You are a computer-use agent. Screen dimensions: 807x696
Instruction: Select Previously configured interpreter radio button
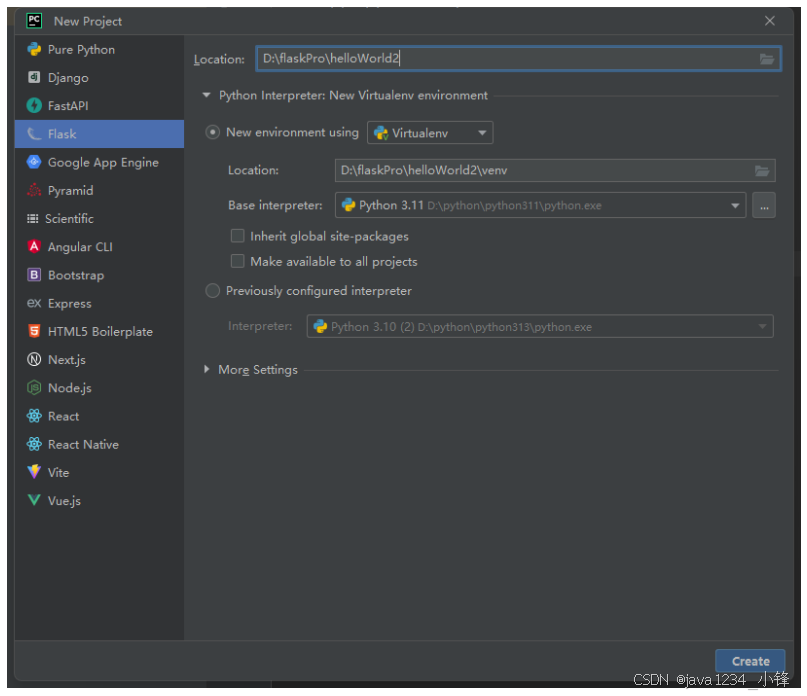pyautogui.click(x=212, y=291)
